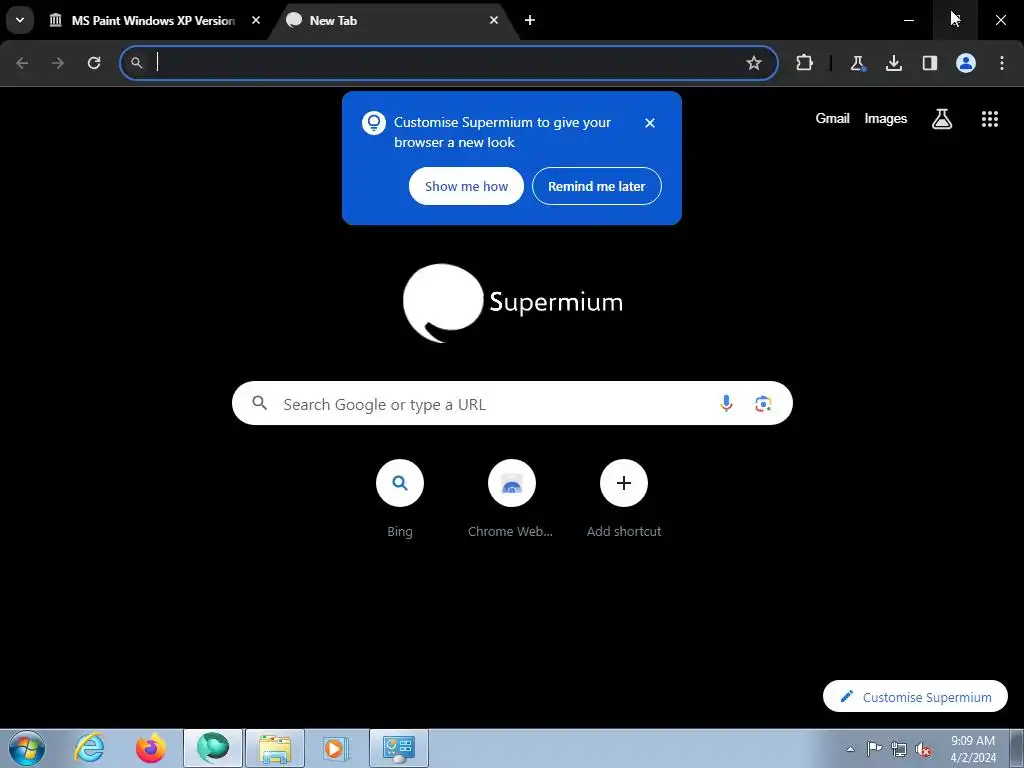Click the magnifier icon in the search box
The width and height of the screenshot is (1024, 768).
point(260,403)
